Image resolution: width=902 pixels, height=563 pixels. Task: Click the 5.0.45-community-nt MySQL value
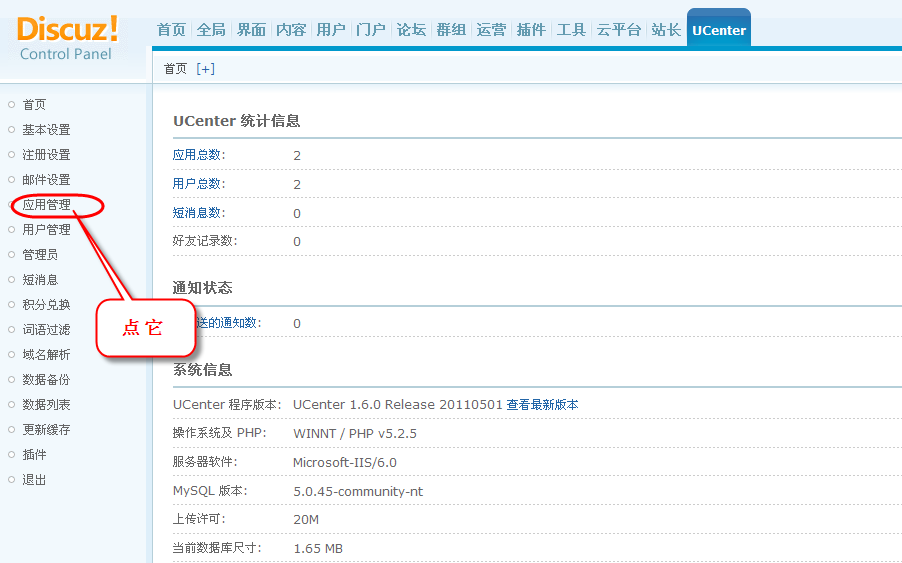click(x=358, y=492)
